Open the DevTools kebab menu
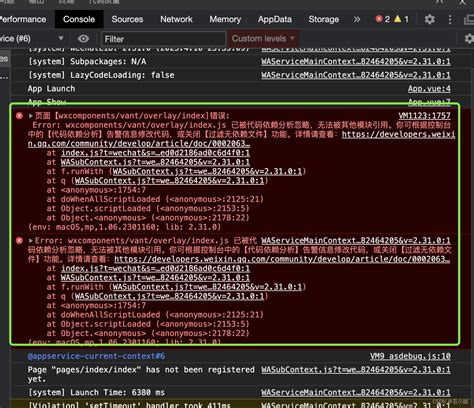Viewport: 474px width, 408px height. [x=450, y=19]
